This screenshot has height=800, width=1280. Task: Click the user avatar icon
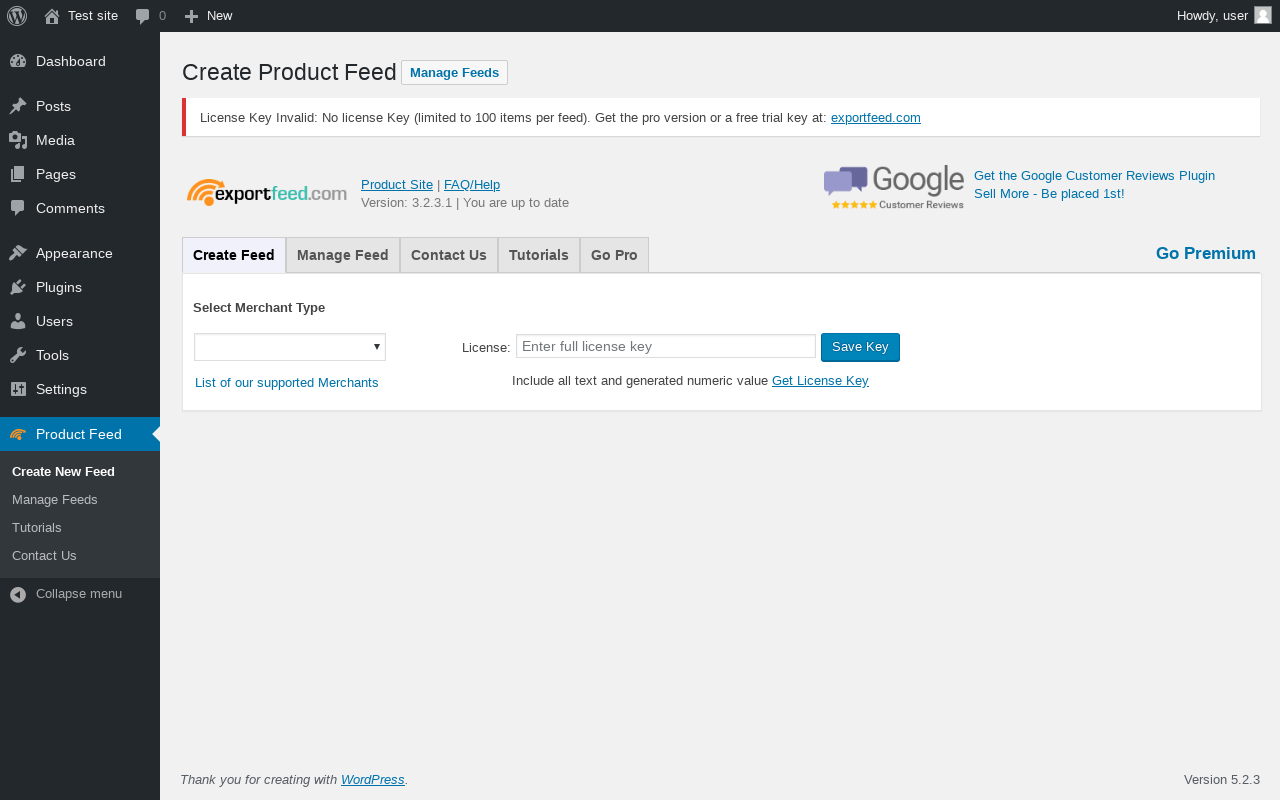click(1263, 15)
